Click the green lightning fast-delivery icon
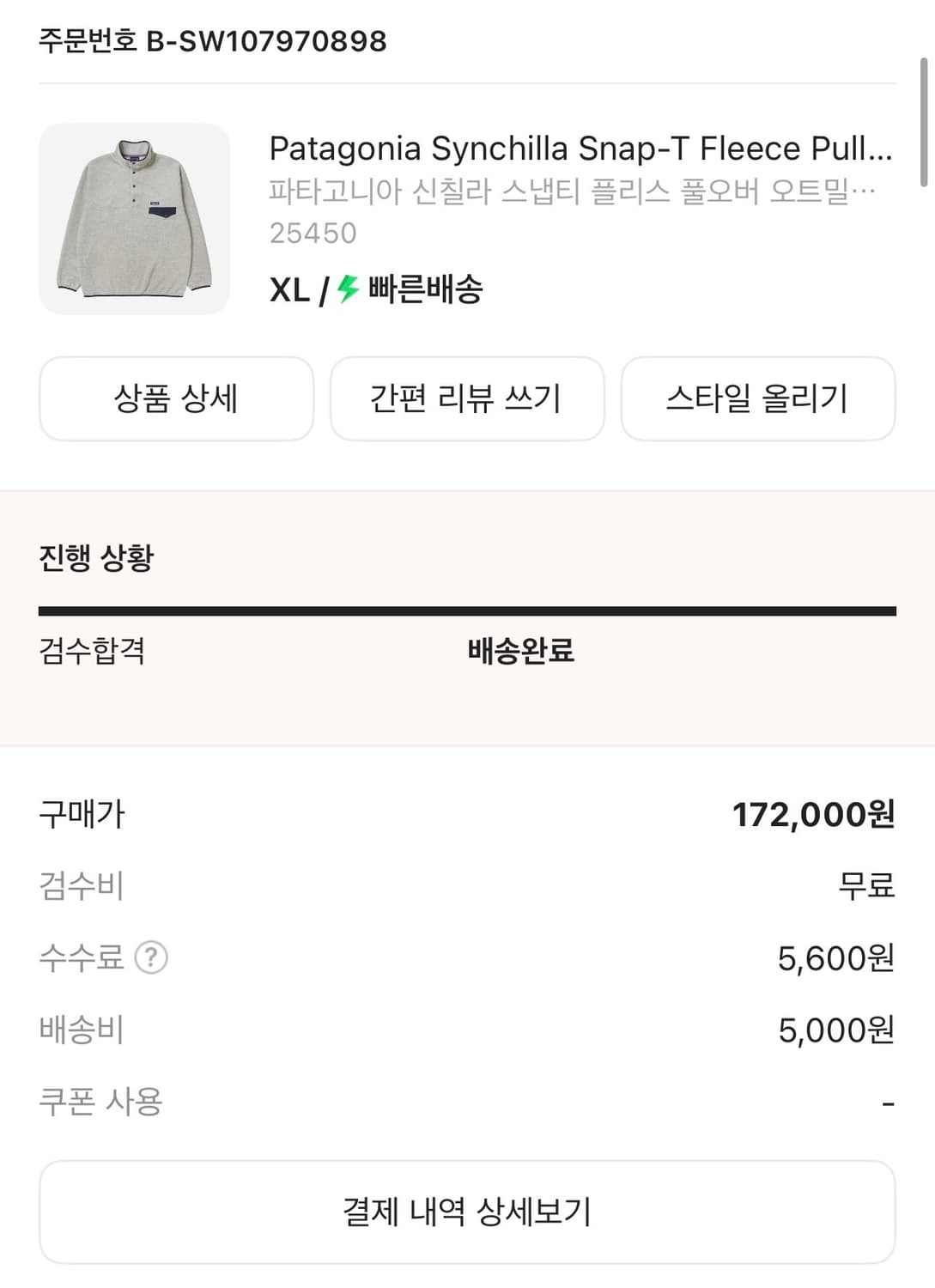The width and height of the screenshot is (935, 1288). pyautogui.click(x=348, y=289)
